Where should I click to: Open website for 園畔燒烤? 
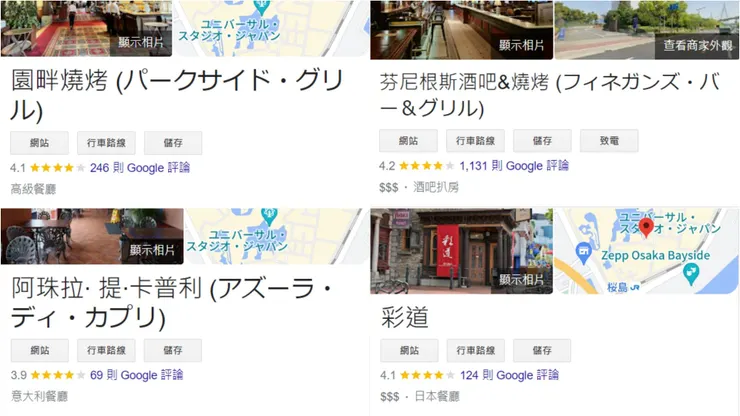pos(40,143)
